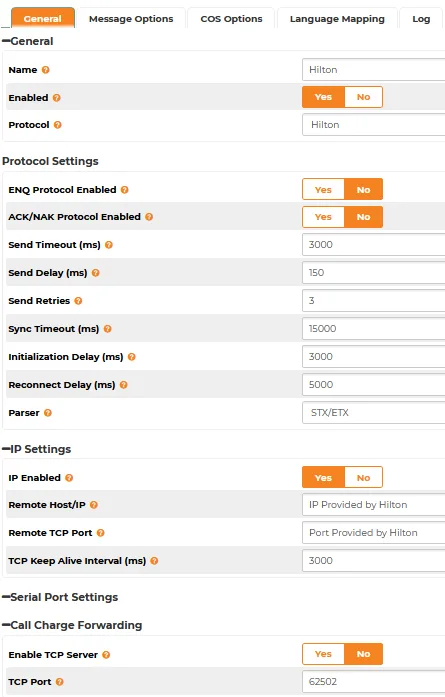Click the Sync Timeout (ms) field
The width and height of the screenshot is (445, 697).
(x=373, y=328)
